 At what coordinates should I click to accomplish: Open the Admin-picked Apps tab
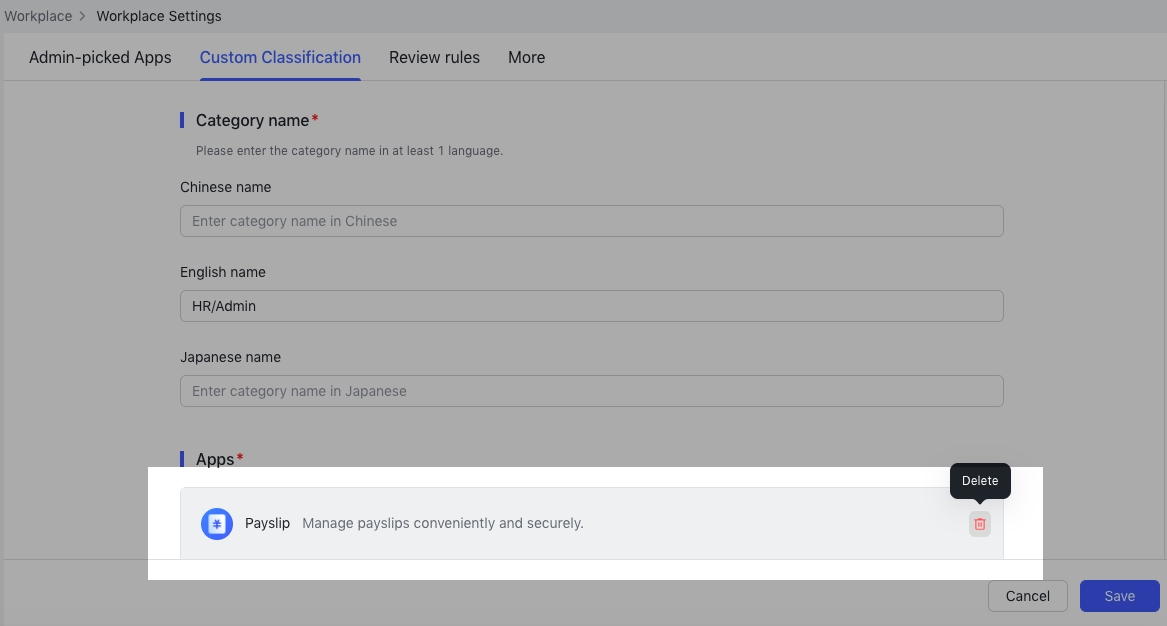tap(100, 57)
